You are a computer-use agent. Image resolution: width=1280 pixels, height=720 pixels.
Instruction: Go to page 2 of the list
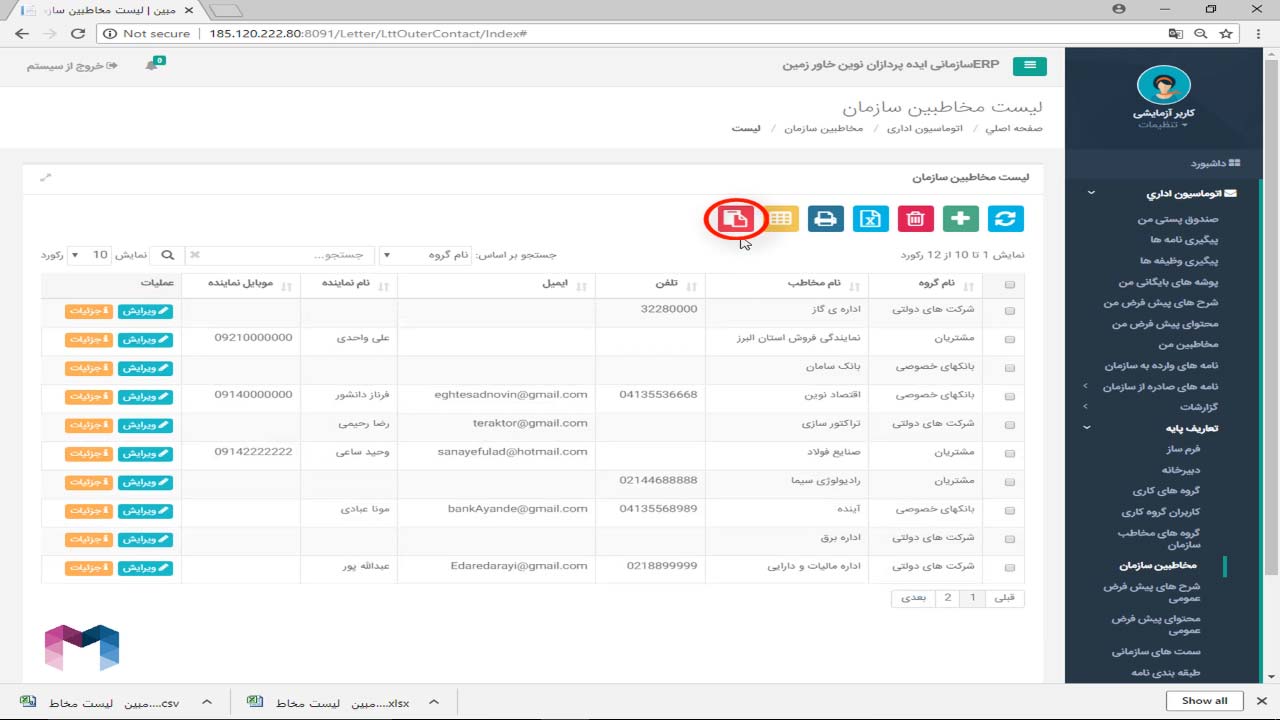(948, 598)
